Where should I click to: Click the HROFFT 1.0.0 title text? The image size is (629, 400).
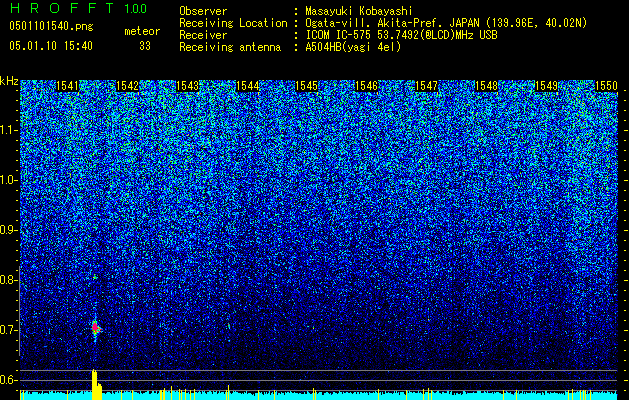pyautogui.click(x=78, y=8)
